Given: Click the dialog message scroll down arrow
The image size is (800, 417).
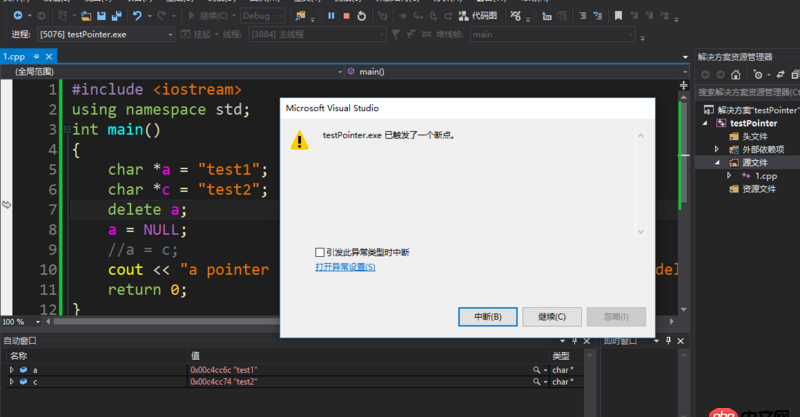Looking at the screenshot, I should 641,232.
